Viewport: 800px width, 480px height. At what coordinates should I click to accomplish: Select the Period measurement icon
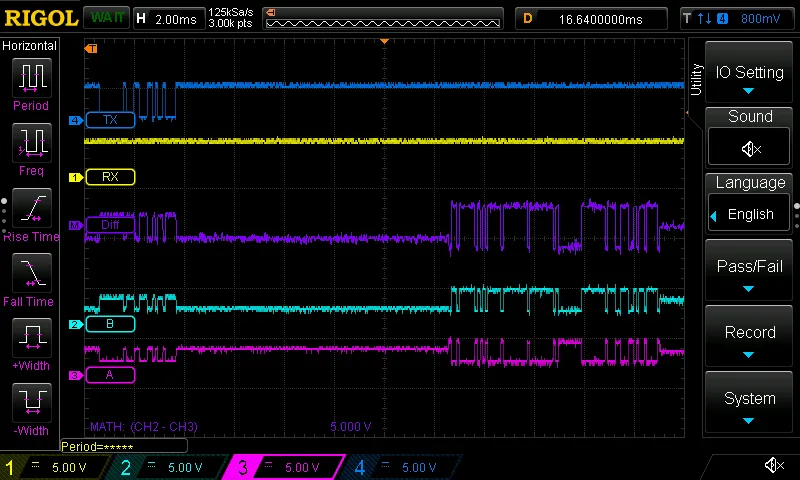coord(31,77)
